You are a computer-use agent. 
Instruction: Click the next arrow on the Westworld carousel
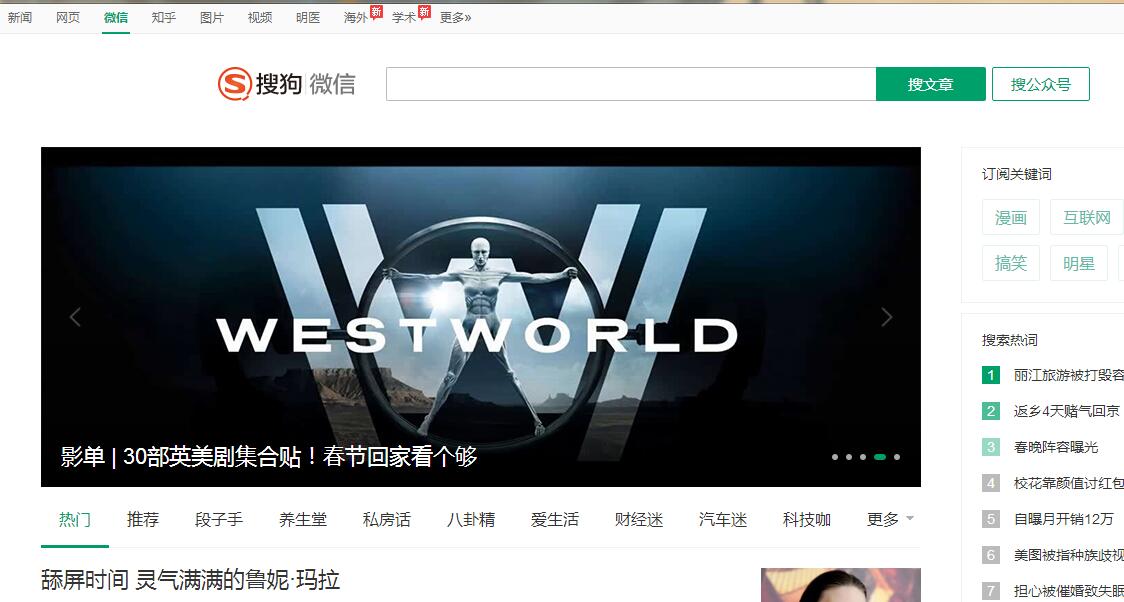pos(886,316)
